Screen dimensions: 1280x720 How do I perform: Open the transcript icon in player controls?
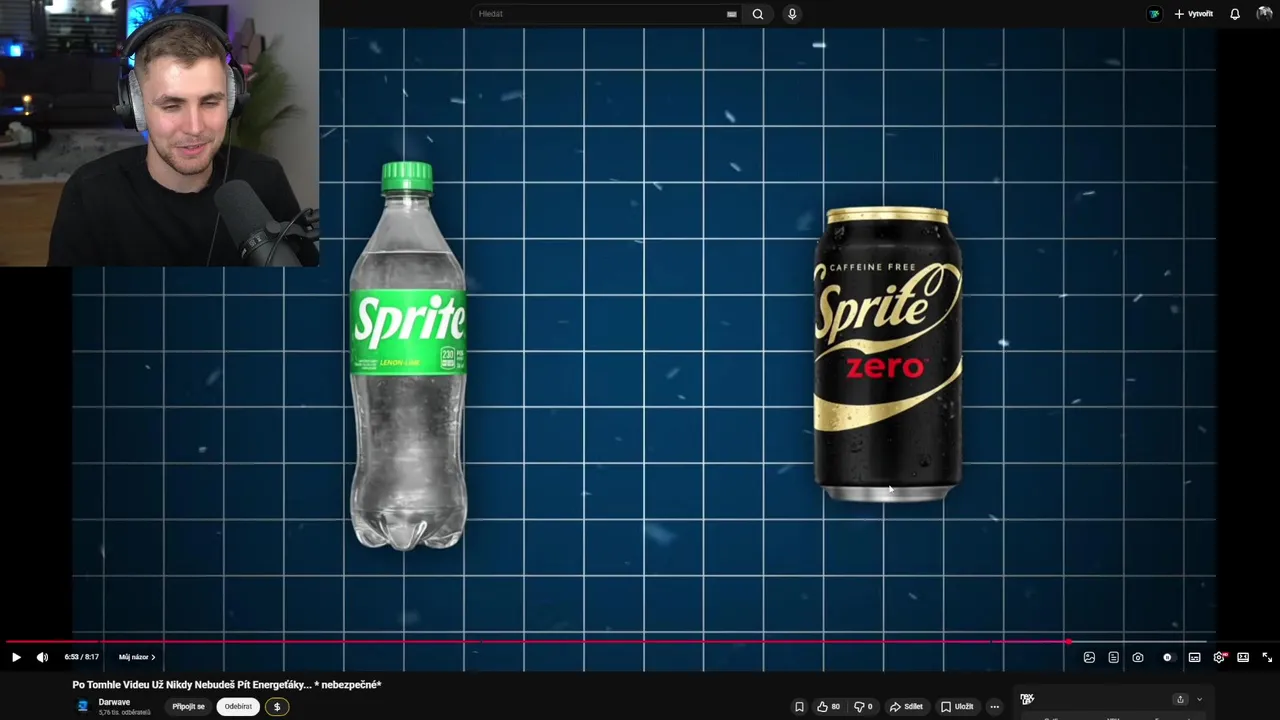pyautogui.click(x=1113, y=657)
